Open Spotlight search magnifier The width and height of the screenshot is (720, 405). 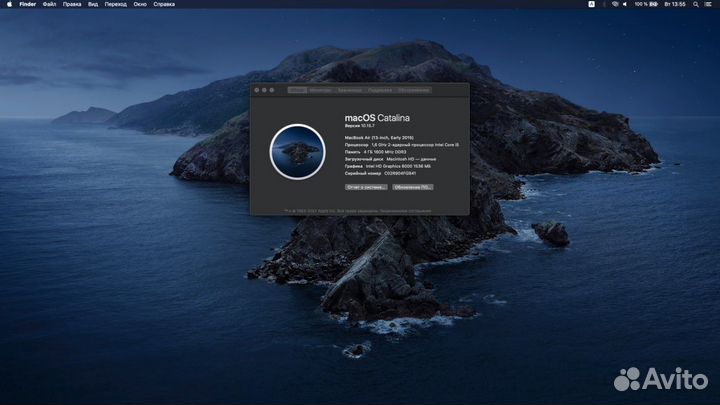point(698,4)
